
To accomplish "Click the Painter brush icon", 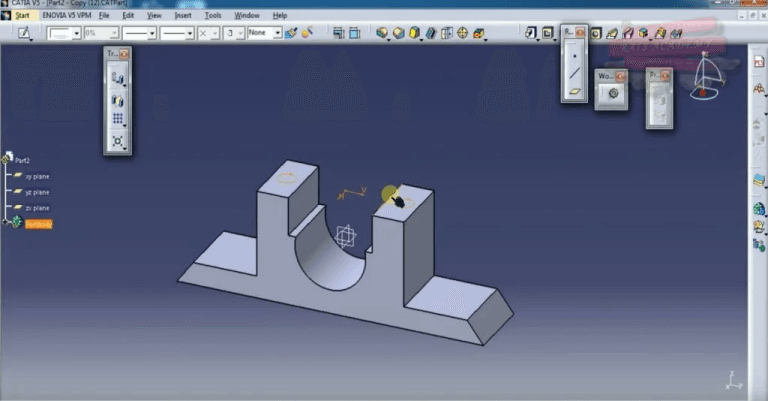I will click(290, 33).
